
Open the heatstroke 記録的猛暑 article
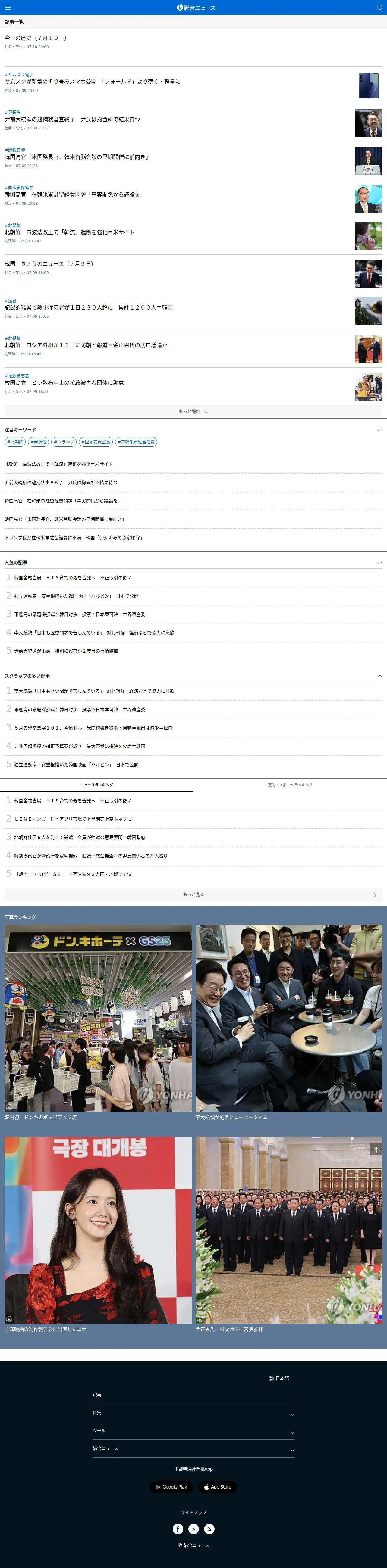[88, 307]
